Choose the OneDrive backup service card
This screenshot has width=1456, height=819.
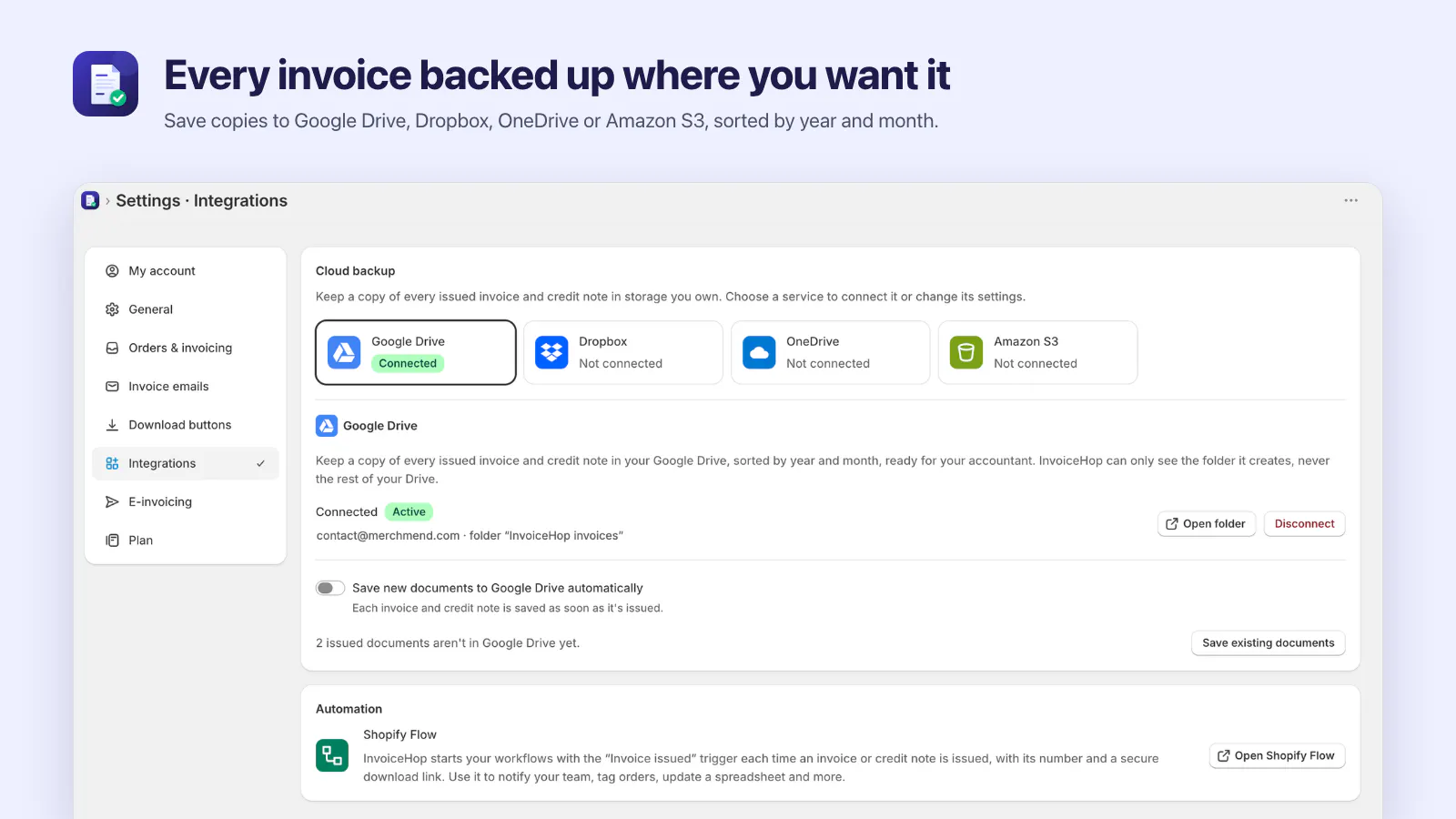click(x=831, y=352)
